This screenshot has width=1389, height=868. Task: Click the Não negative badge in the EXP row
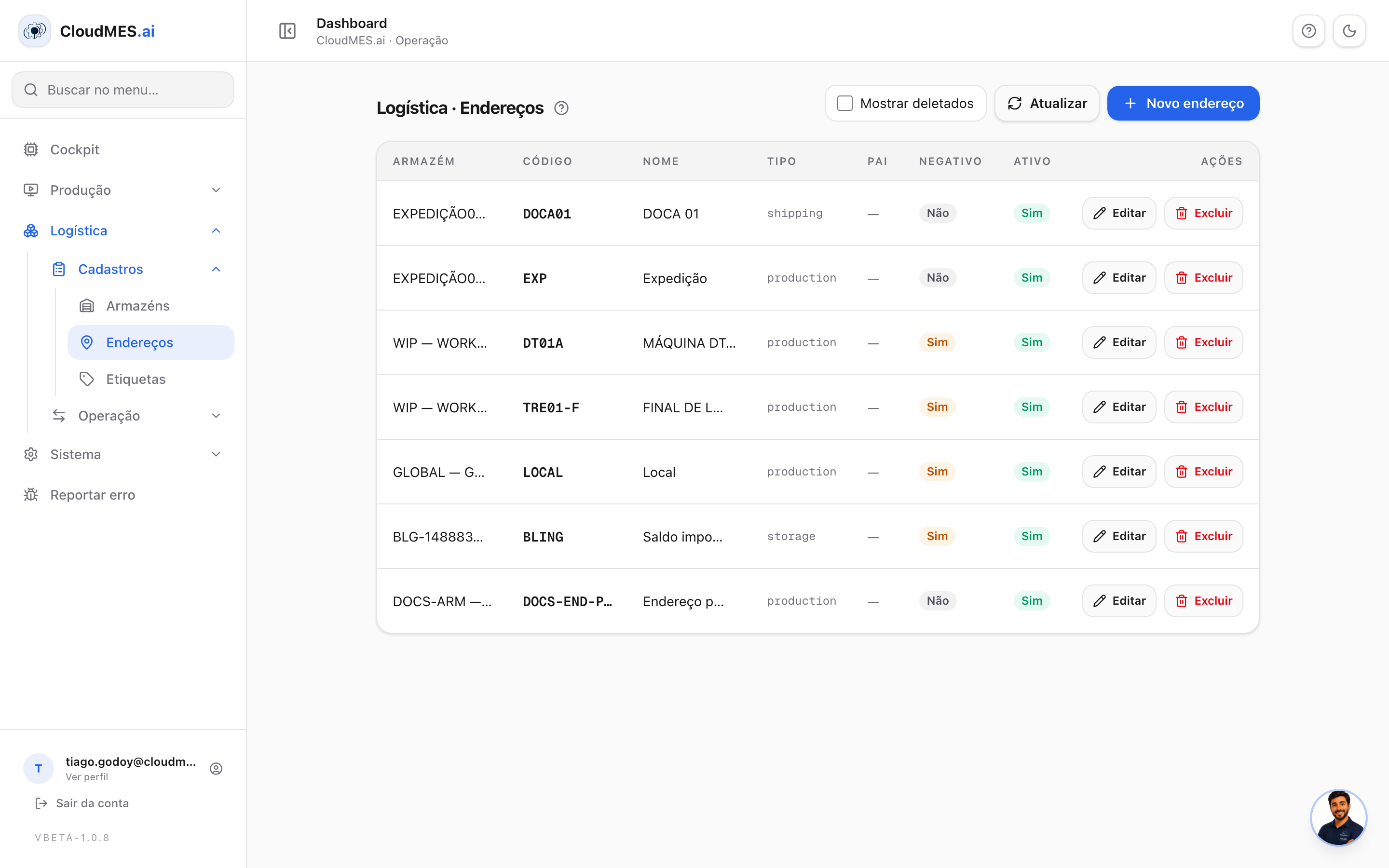coord(937,278)
